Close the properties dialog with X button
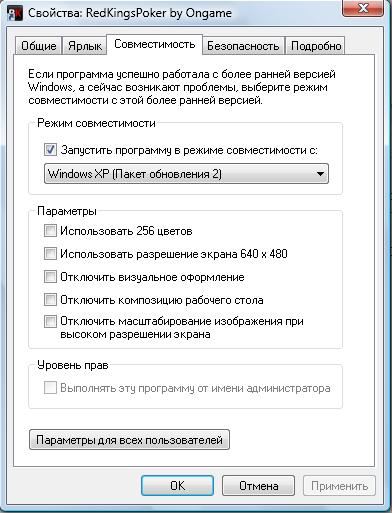 coord(363,8)
